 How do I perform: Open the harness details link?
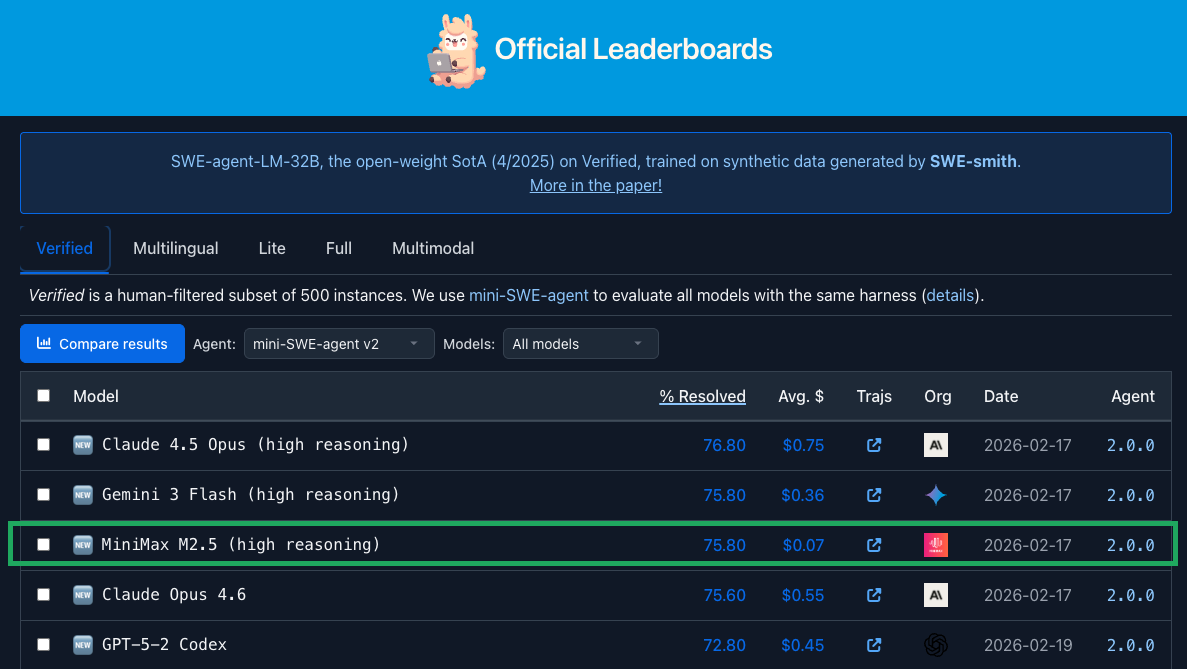click(949, 295)
